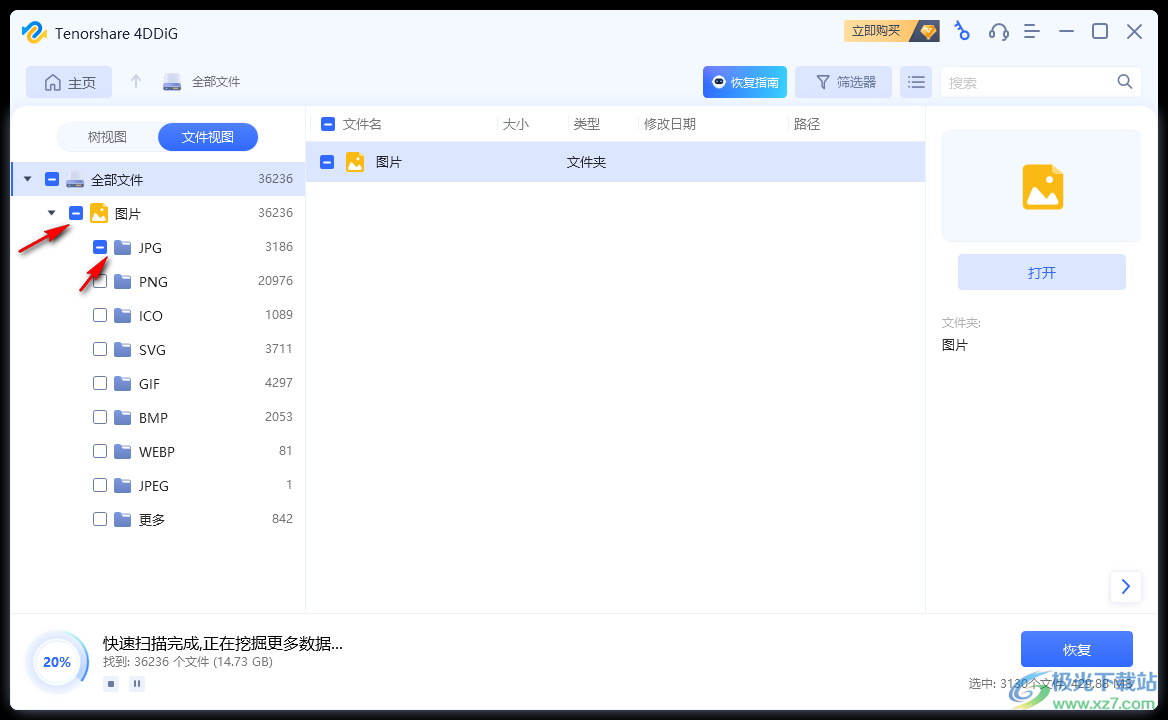Click the up arrow navigation icon
Screen dimensions: 1168x720
[136, 81]
